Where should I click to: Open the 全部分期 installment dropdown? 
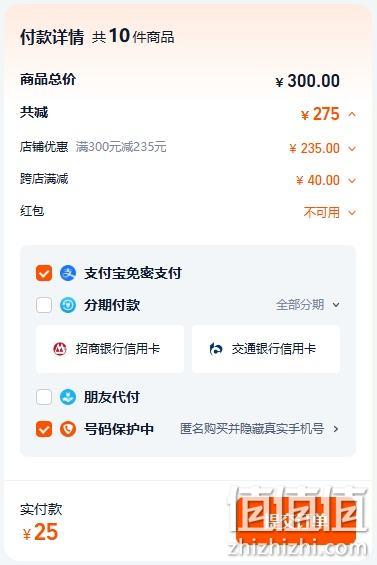(x=308, y=305)
